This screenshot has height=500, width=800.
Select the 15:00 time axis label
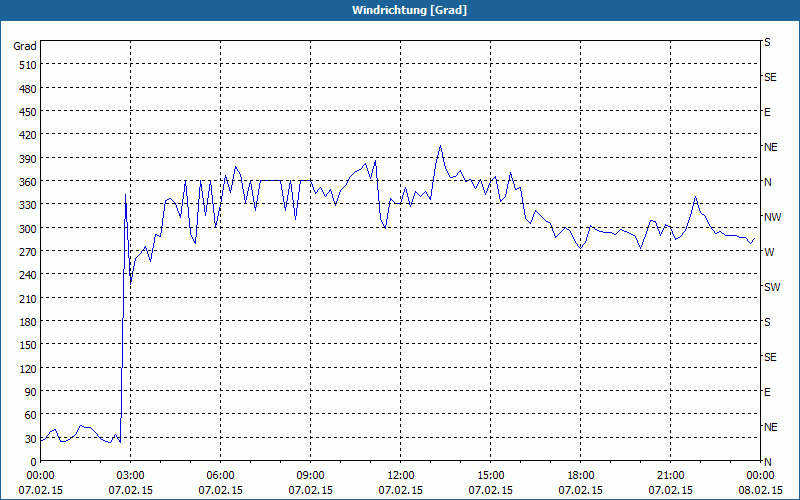[x=490, y=476]
